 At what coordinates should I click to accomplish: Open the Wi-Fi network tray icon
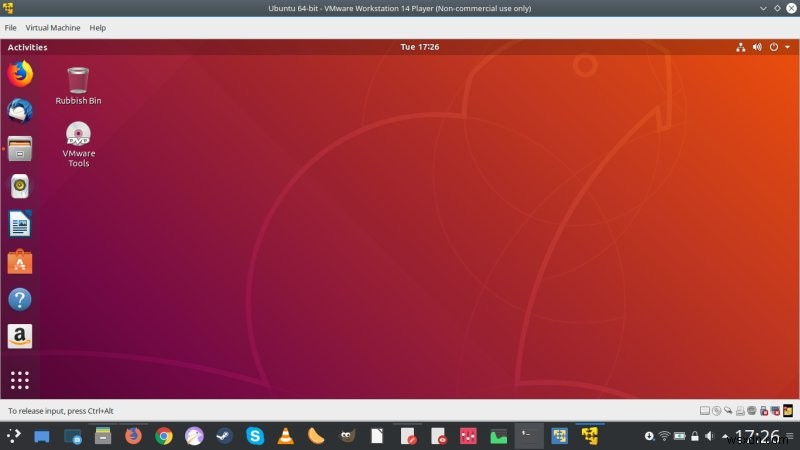coord(664,436)
